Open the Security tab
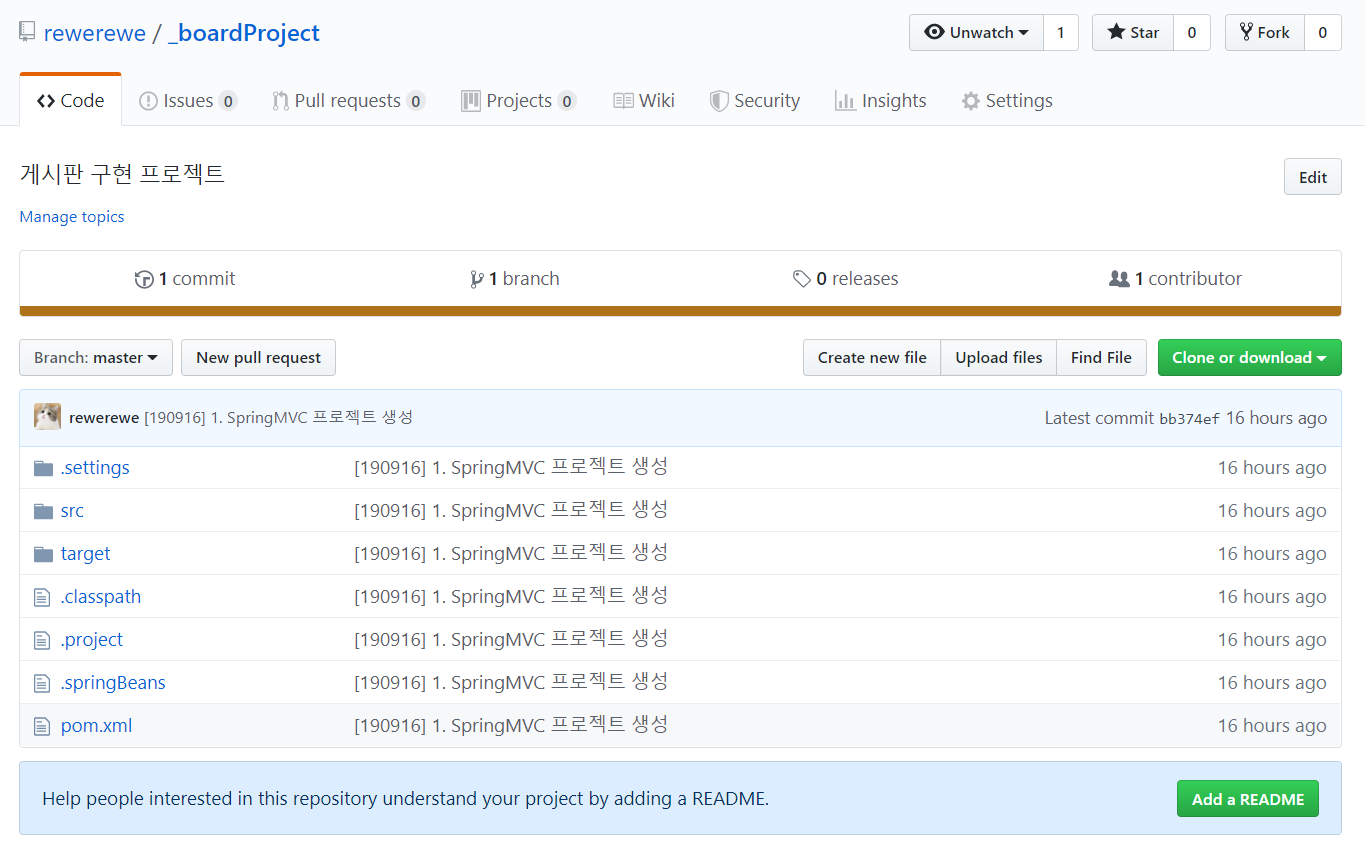This screenshot has height=859, width=1365. pyautogui.click(x=755, y=100)
